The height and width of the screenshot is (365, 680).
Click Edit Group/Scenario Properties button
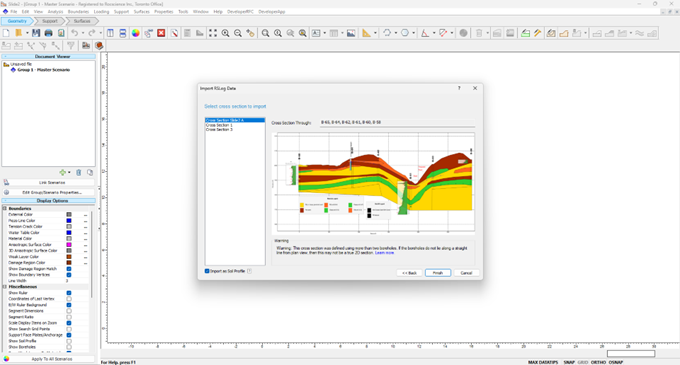pyautogui.click(x=49, y=192)
